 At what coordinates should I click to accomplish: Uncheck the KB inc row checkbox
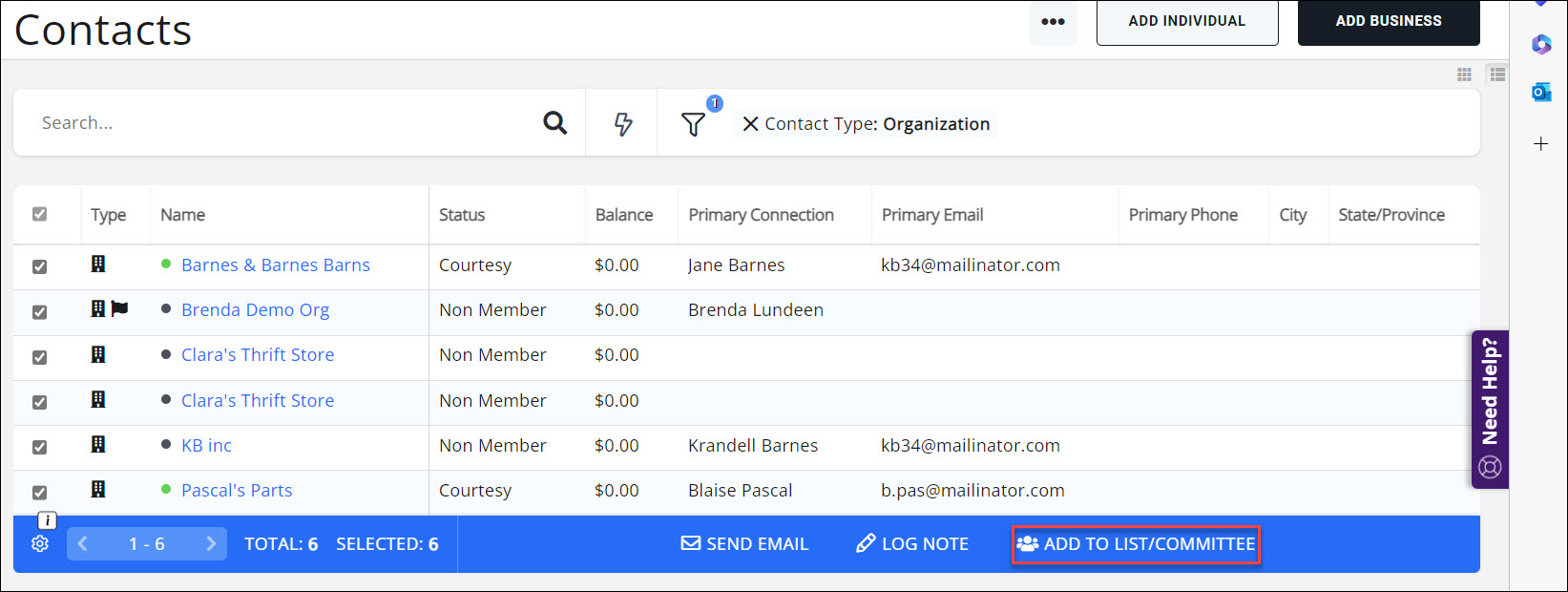(x=39, y=447)
